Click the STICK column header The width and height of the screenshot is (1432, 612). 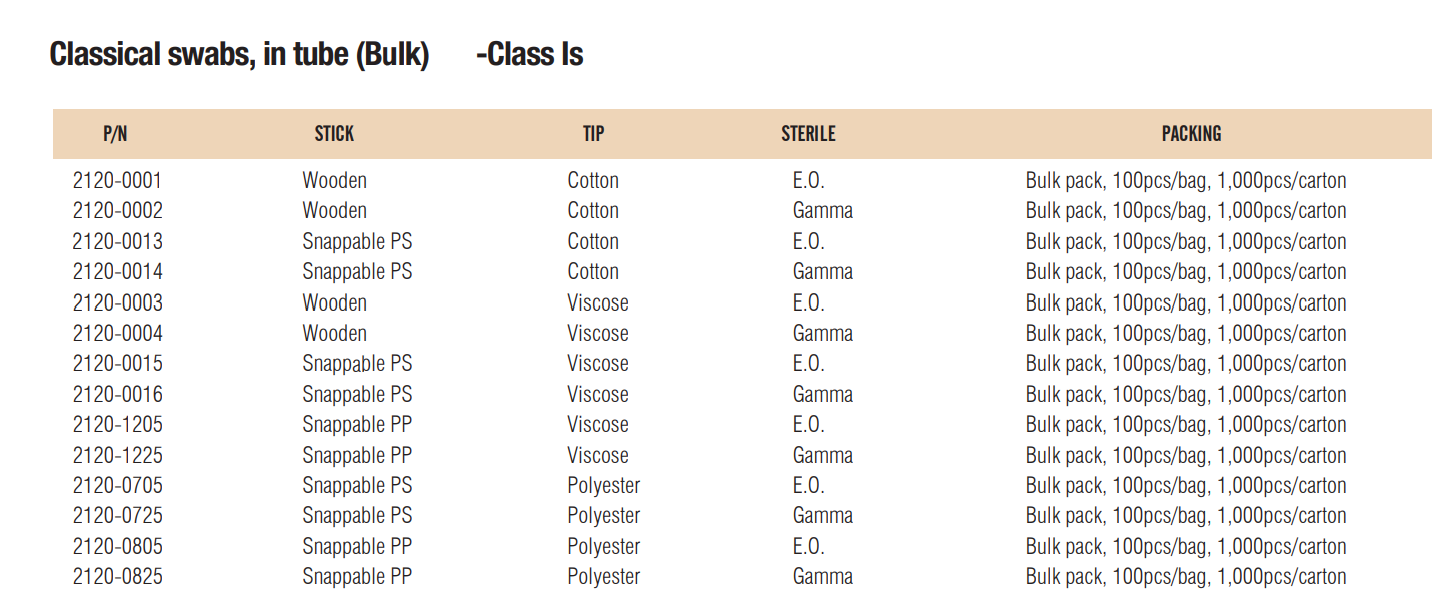coord(334,134)
